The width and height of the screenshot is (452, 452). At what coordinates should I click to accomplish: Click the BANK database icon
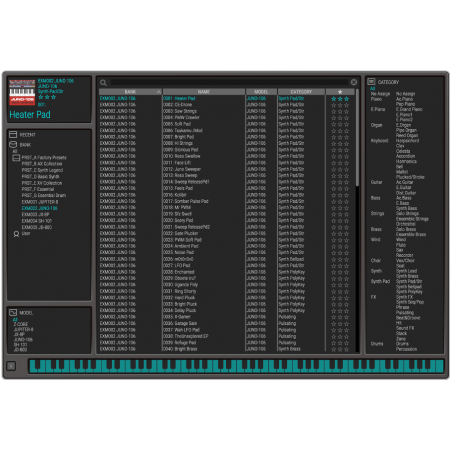point(13,145)
